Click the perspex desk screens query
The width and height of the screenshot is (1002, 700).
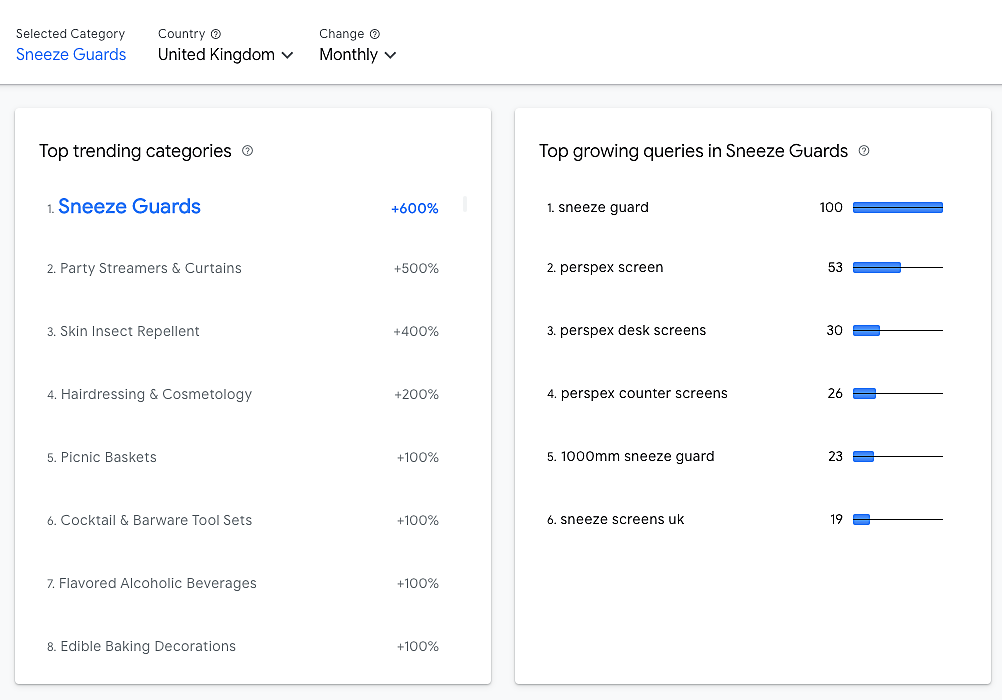[633, 330]
